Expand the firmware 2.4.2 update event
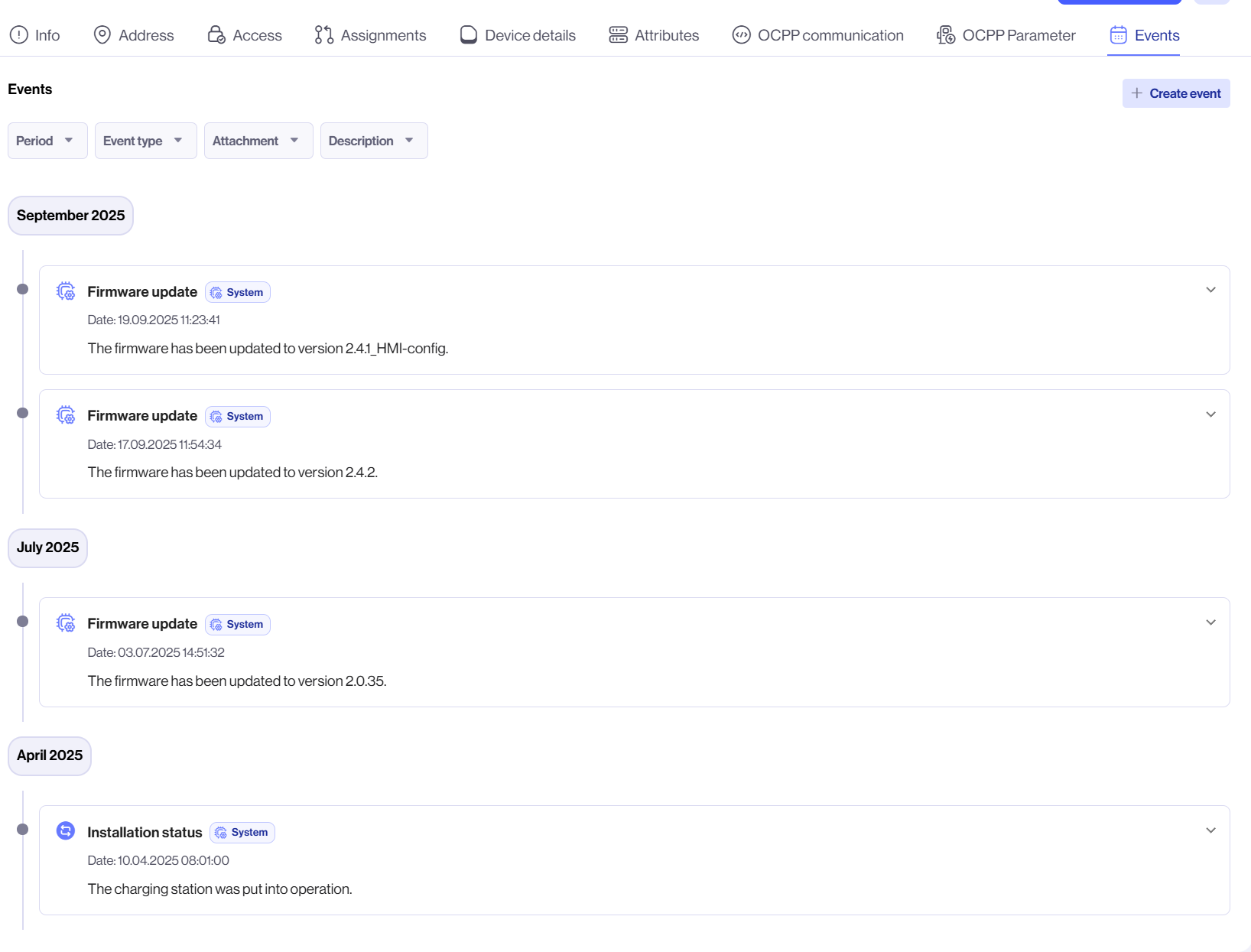The image size is (1251, 952). tap(1210, 414)
